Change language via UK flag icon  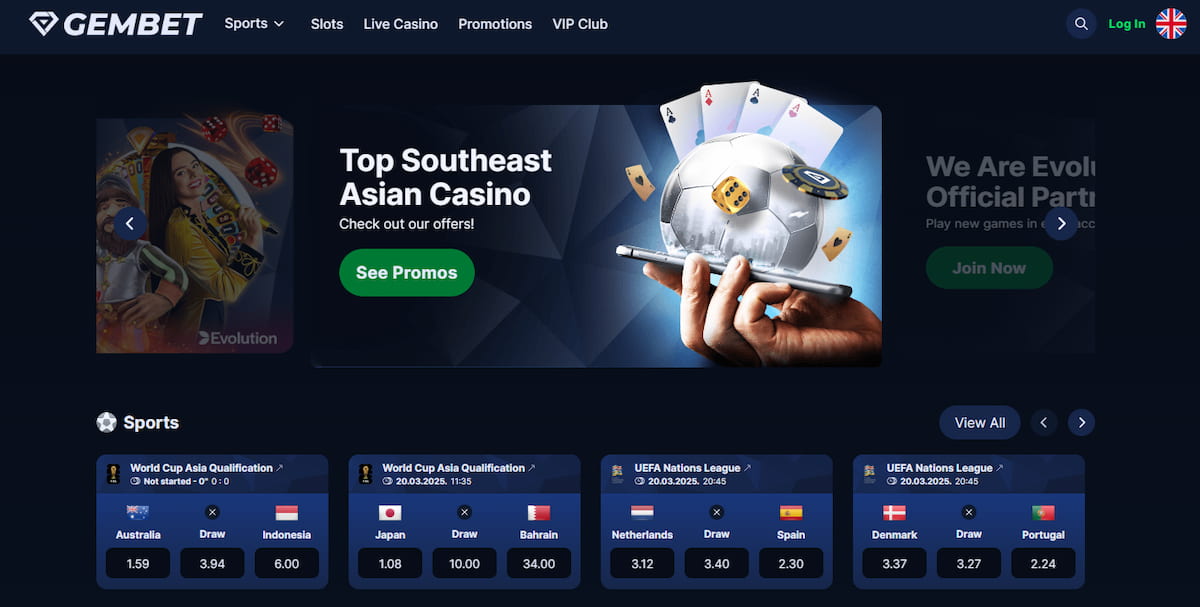[1171, 24]
